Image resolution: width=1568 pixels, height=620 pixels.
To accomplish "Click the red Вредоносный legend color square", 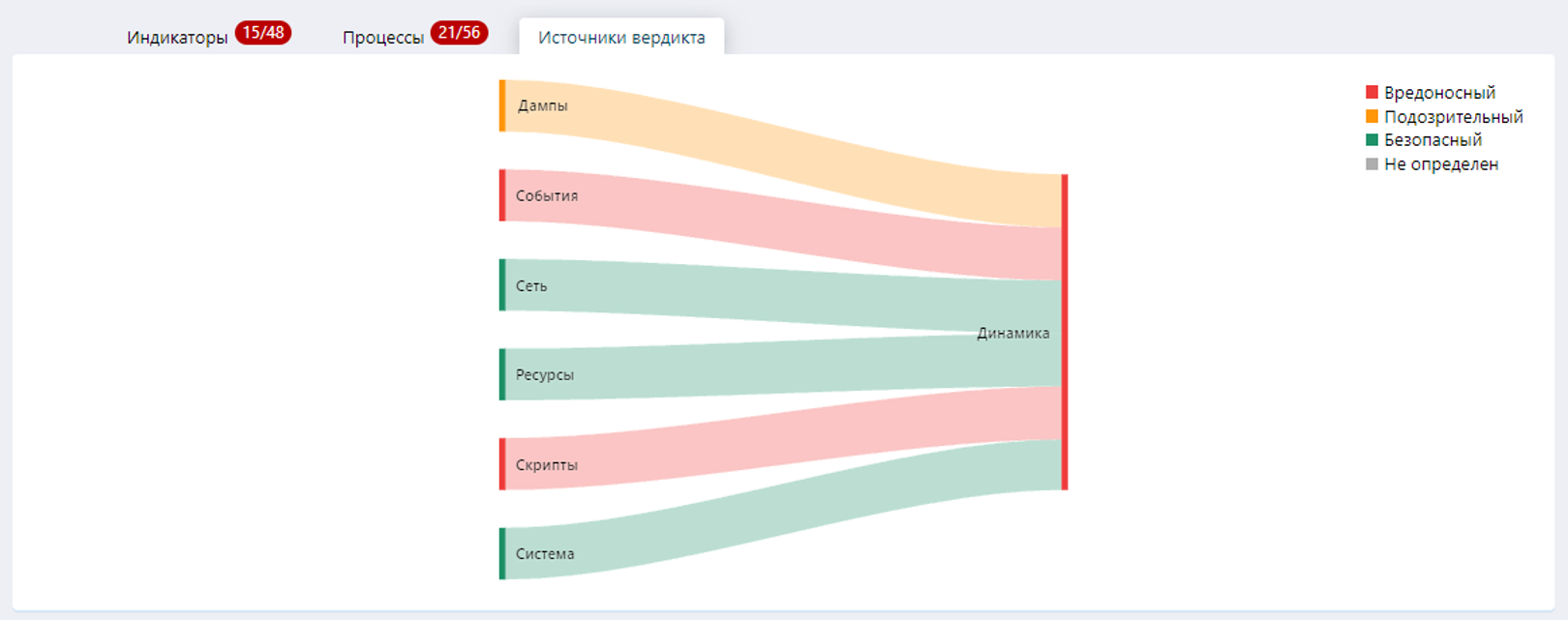I will coord(1372,92).
